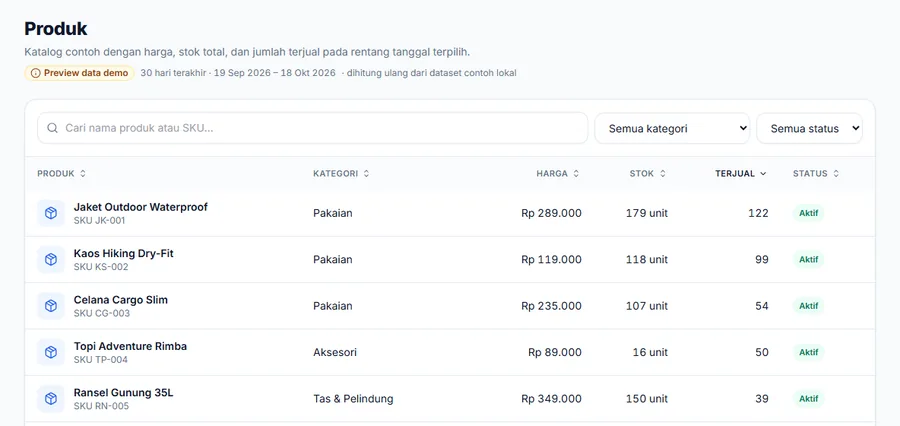Click the box icon for Kaos Hiking Dry-Fit

click(x=51, y=260)
